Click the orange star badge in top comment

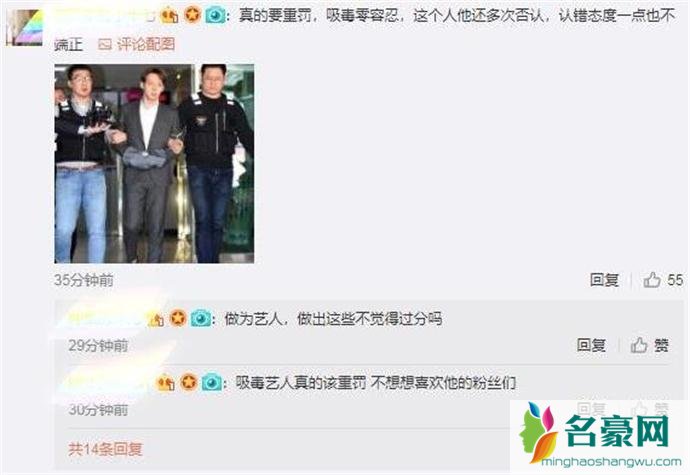(x=192, y=15)
